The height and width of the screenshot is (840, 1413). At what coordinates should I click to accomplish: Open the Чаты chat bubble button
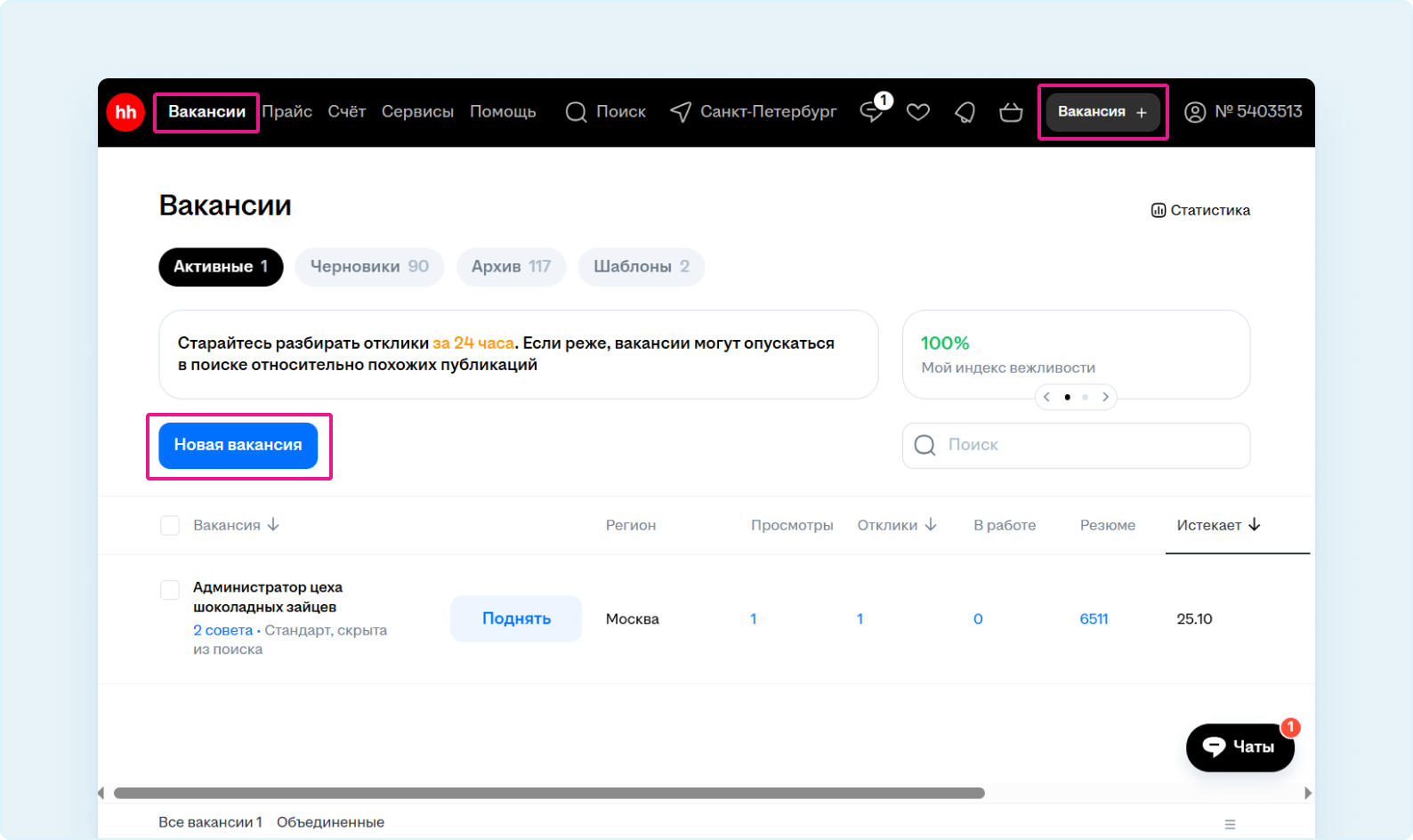(x=1239, y=747)
